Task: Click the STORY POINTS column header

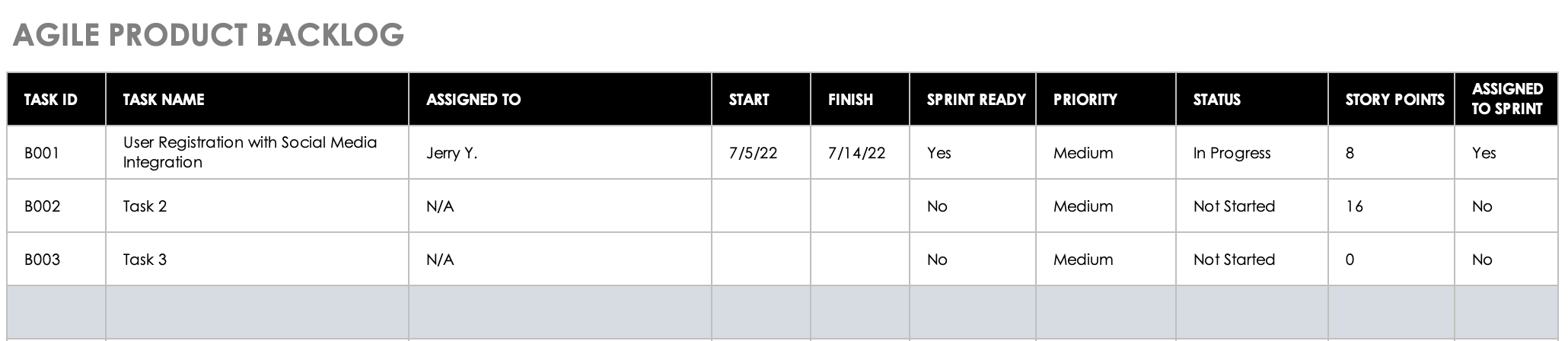Action: click(x=1394, y=100)
